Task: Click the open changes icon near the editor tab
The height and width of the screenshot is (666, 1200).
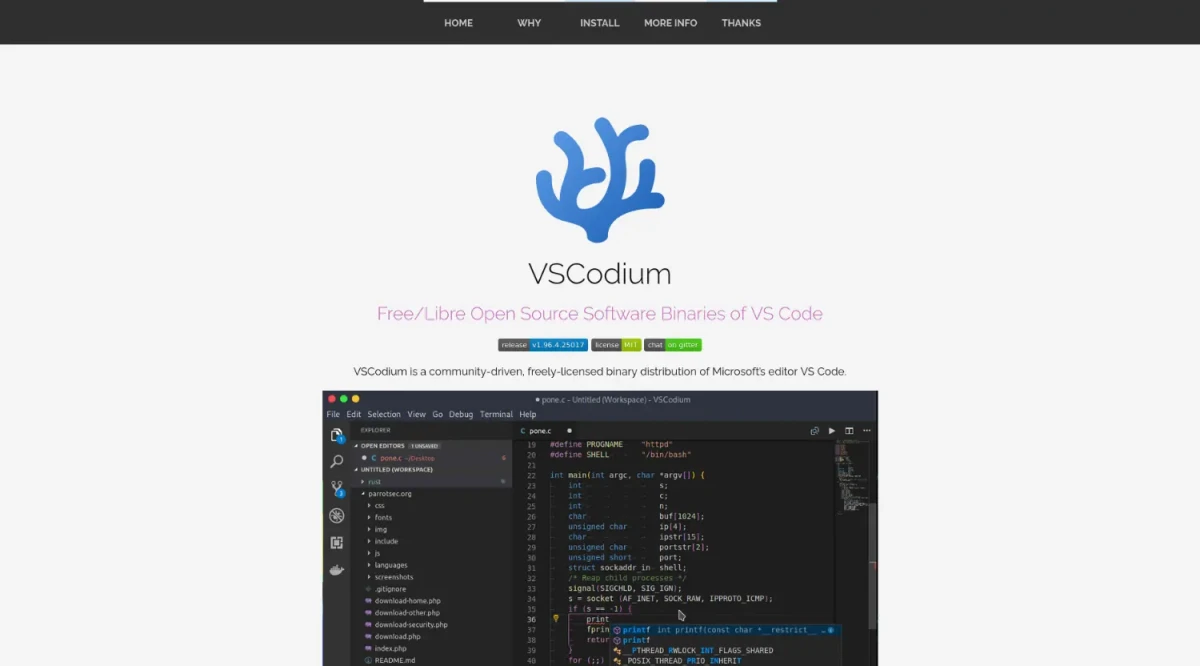Action: (x=814, y=430)
